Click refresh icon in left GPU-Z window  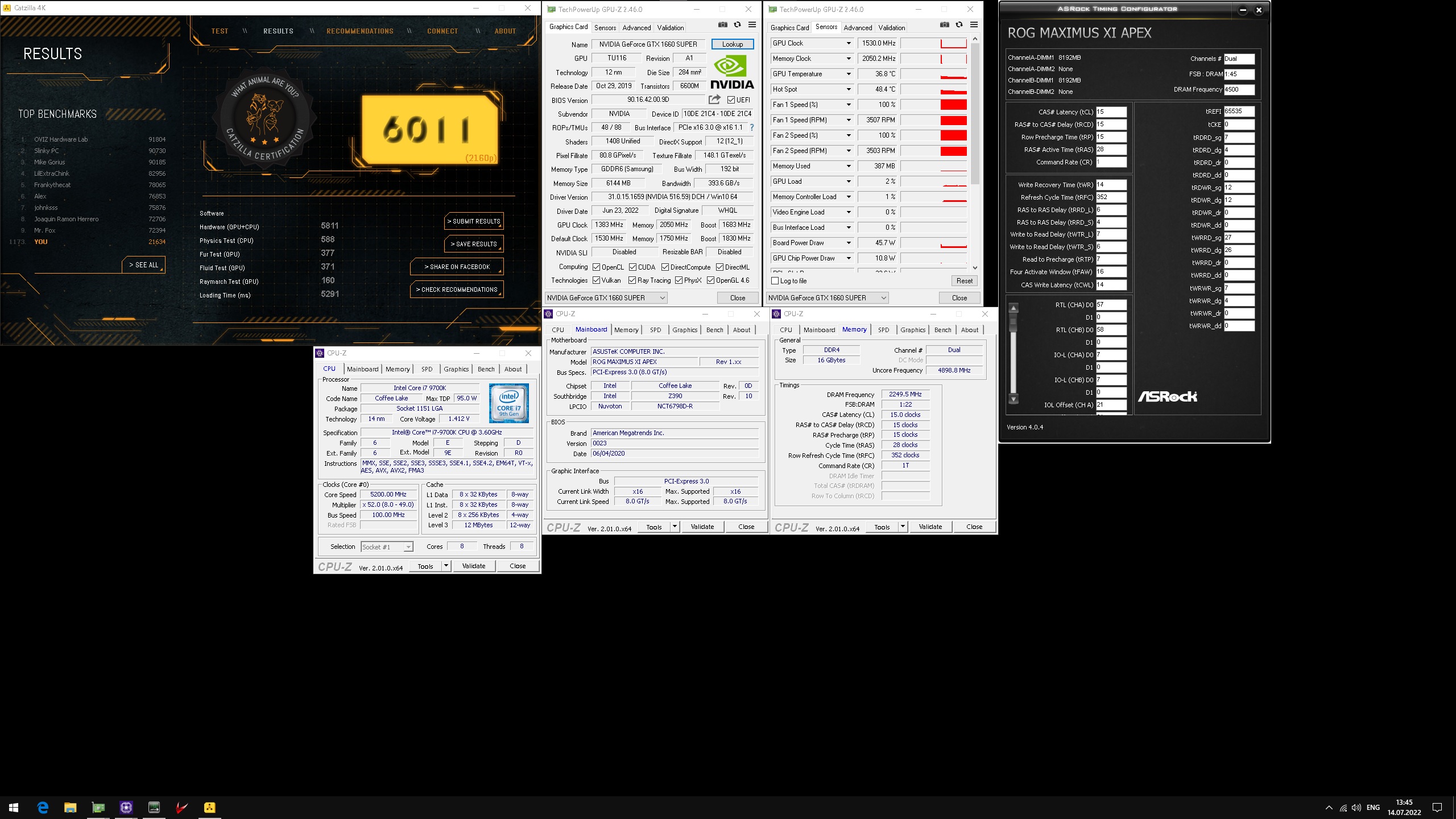pos(737,25)
